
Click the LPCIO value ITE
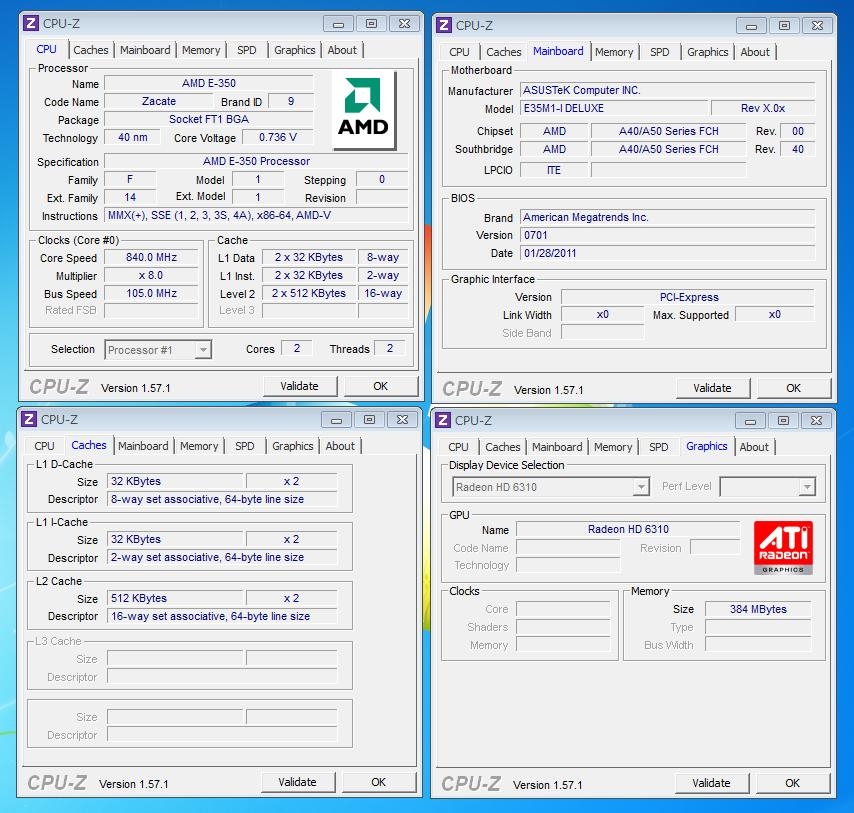(554, 170)
